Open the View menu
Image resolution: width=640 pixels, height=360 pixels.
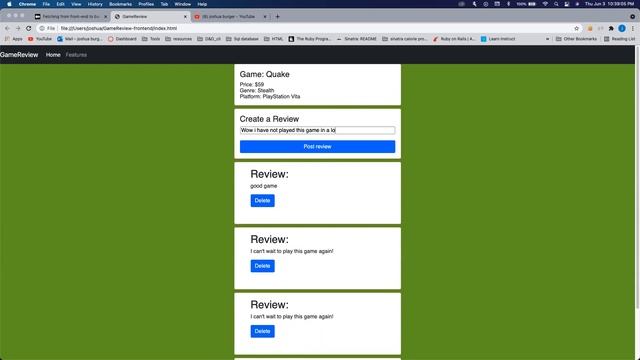(x=76, y=4)
